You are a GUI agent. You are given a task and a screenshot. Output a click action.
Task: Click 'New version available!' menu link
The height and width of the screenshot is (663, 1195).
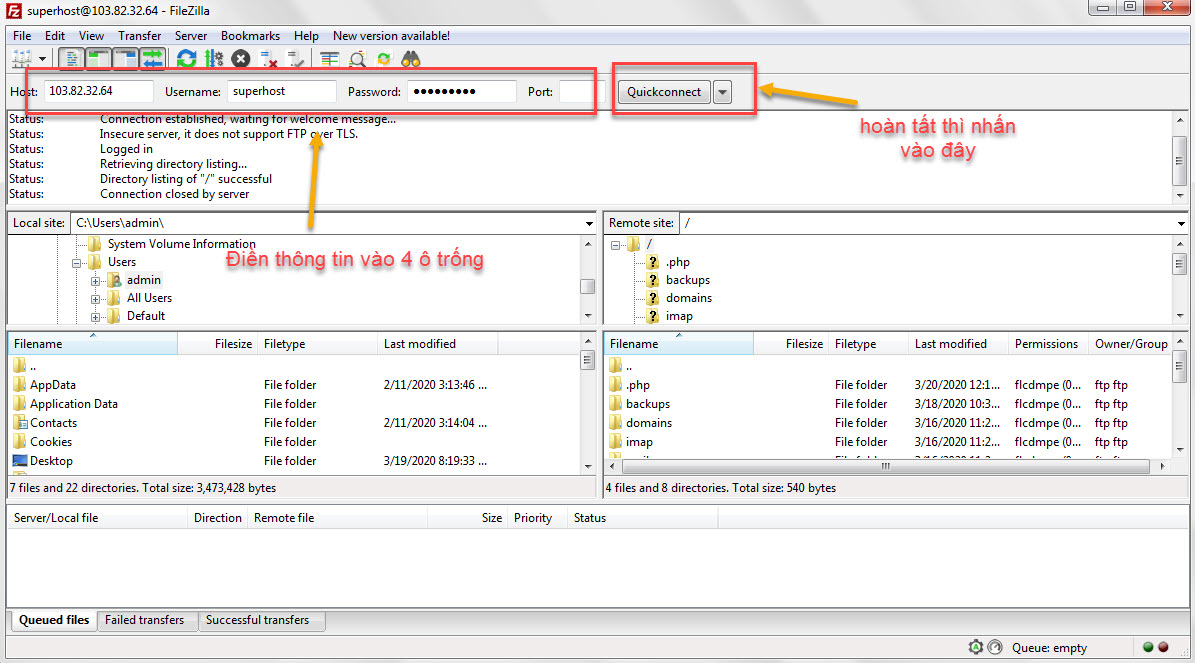click(391, 35)
